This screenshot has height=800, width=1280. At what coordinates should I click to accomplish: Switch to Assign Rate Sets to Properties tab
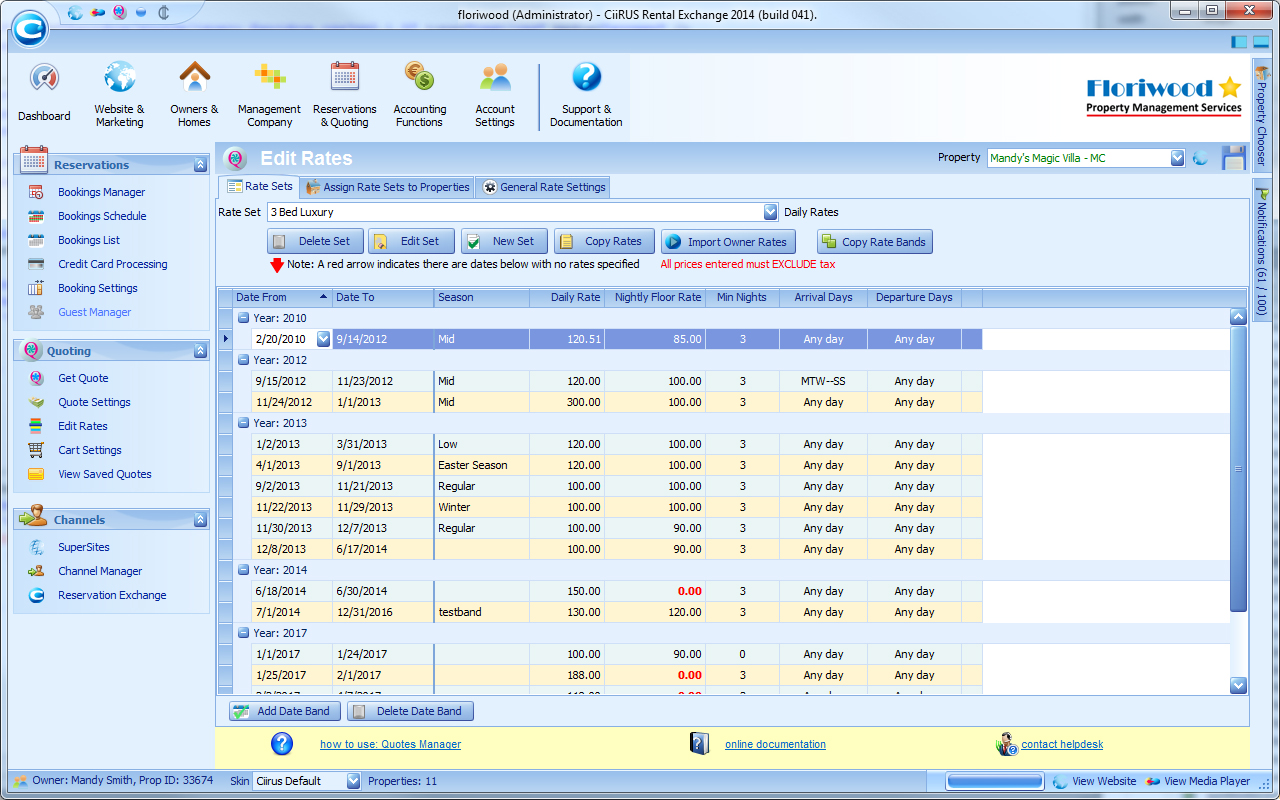tap(388, 187)
